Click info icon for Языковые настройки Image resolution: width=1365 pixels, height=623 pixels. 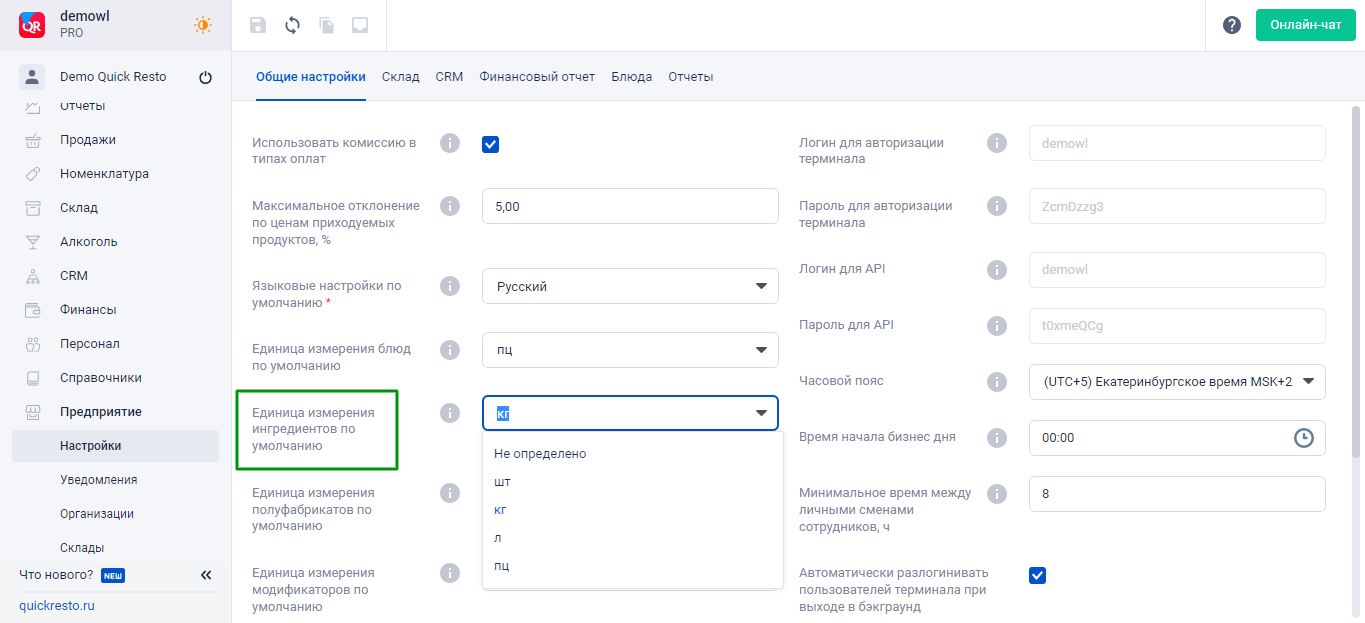click(450, 286)
